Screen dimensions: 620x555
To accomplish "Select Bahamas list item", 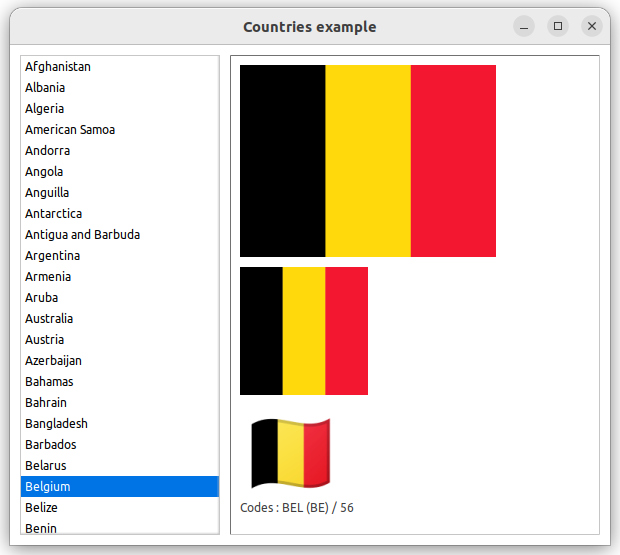I will tap(49, 382).
